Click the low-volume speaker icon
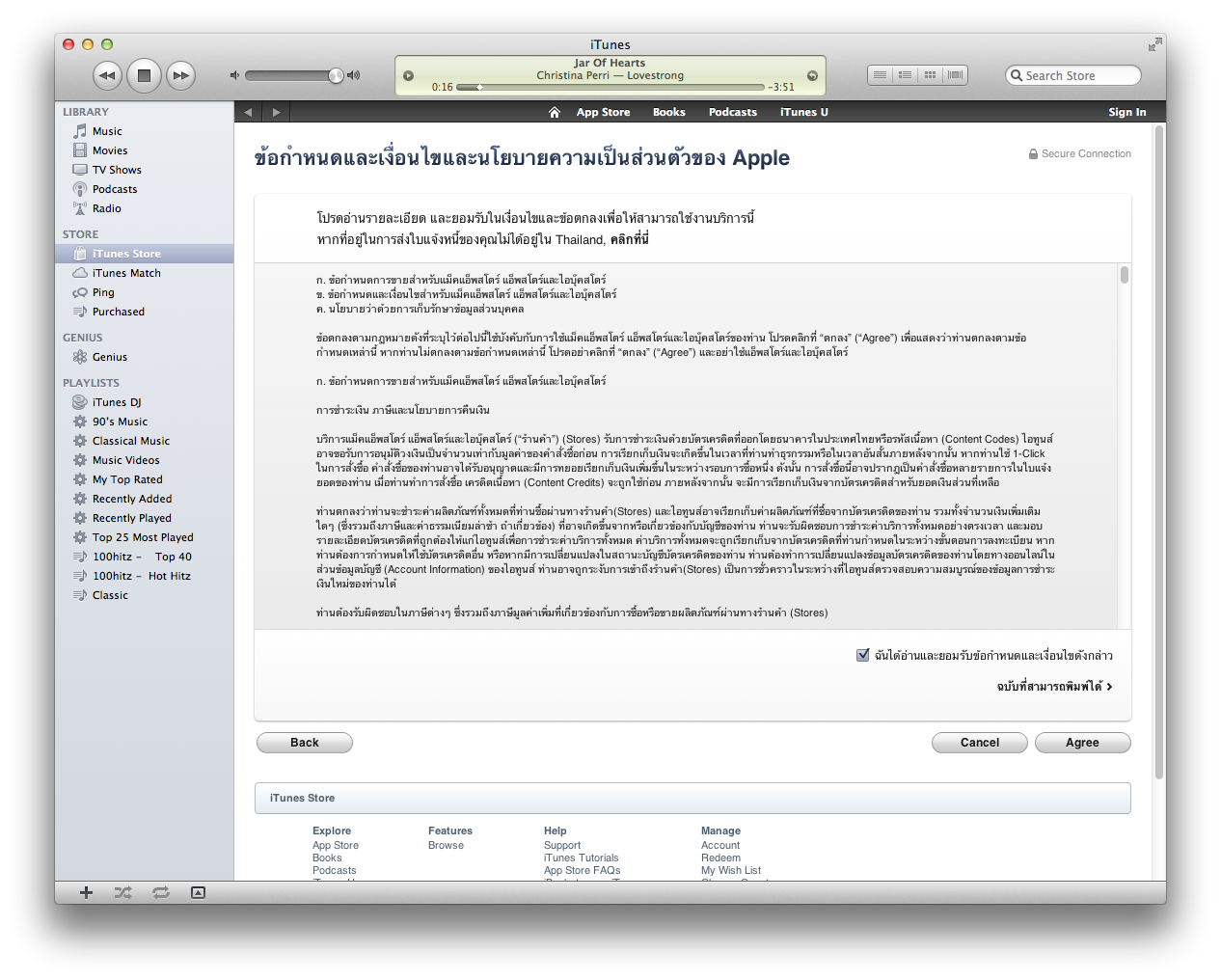1221x980 pixels. (x=234, y=75)
